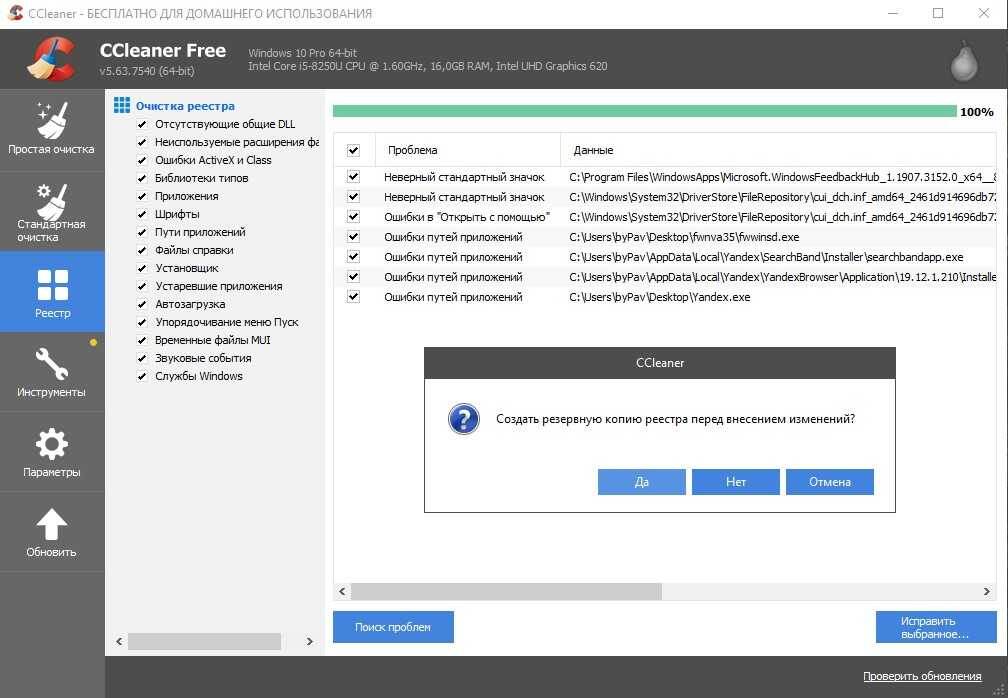Open Стандартная очистка in the sidebar

pos(52,210)
